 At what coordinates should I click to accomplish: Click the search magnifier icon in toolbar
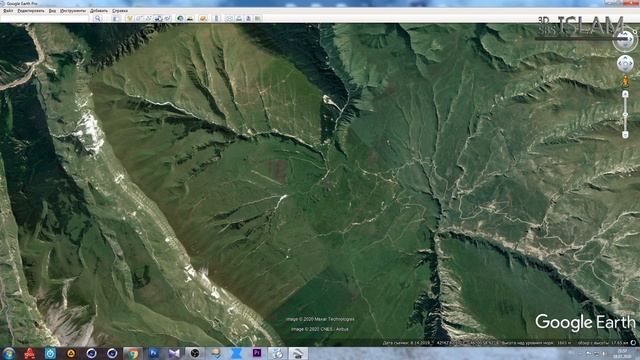[x=98, y=18]
